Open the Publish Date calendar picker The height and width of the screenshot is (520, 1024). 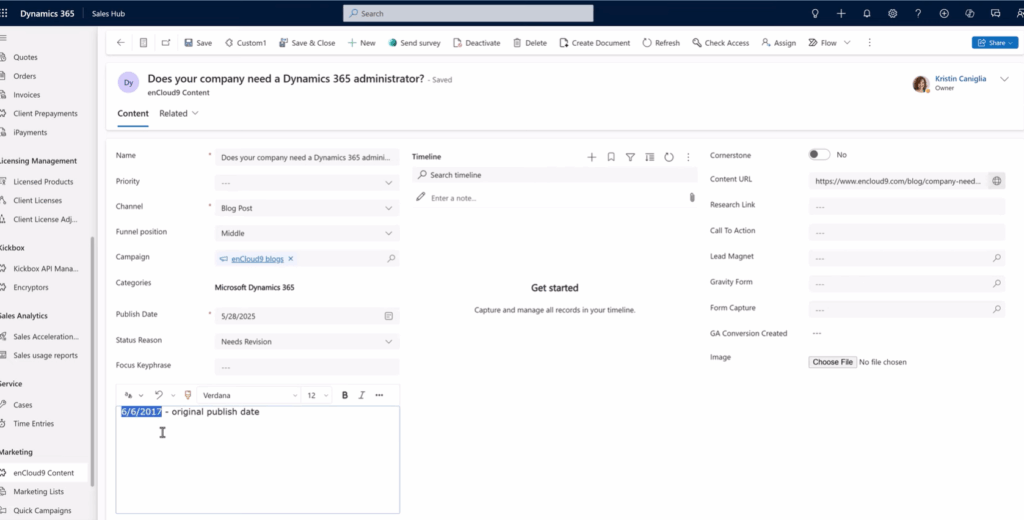(x=389, y=316)
